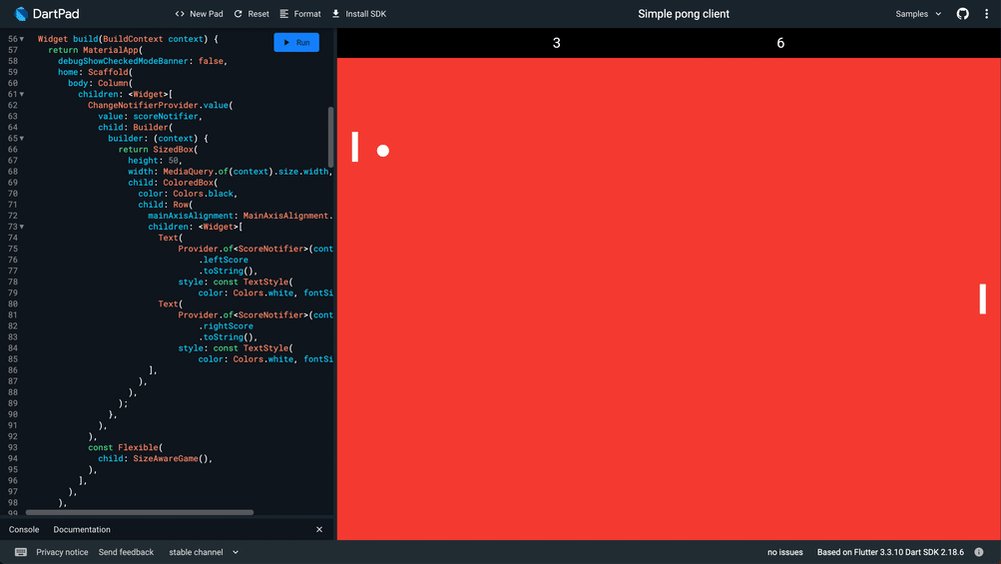Image resolution: width=1001 pixels, height=564 pixels.
Task: Click the Reset circular arrow icon
Action: tap(238, 13)
